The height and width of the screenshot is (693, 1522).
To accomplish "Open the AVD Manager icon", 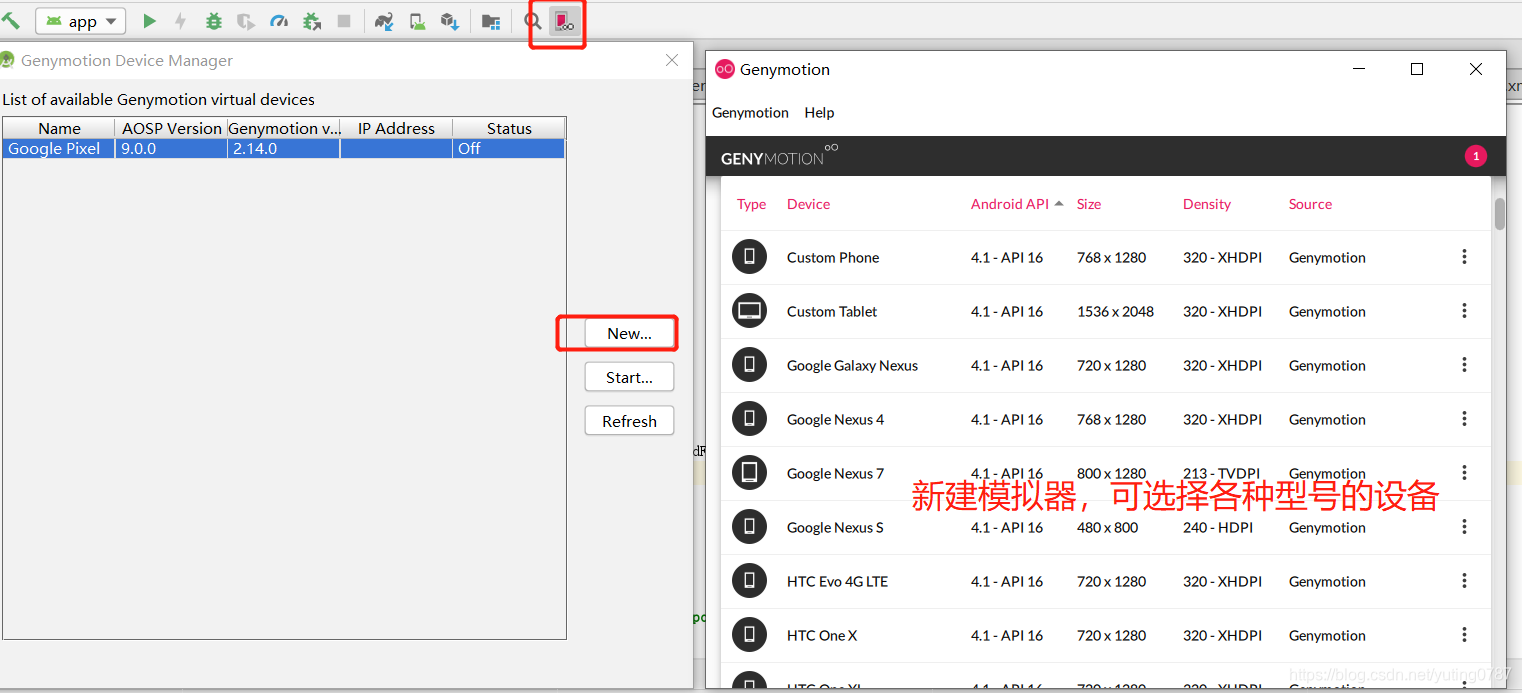I will click(x=417, y=21).
